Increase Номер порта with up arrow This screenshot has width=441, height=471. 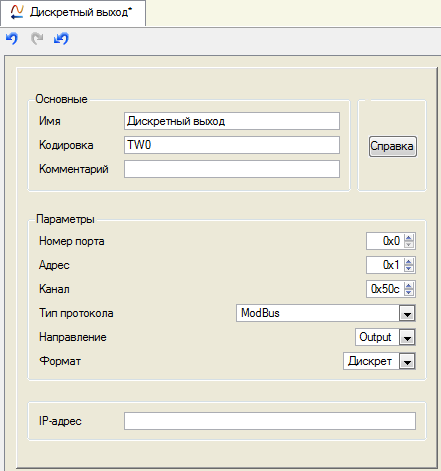409,237
